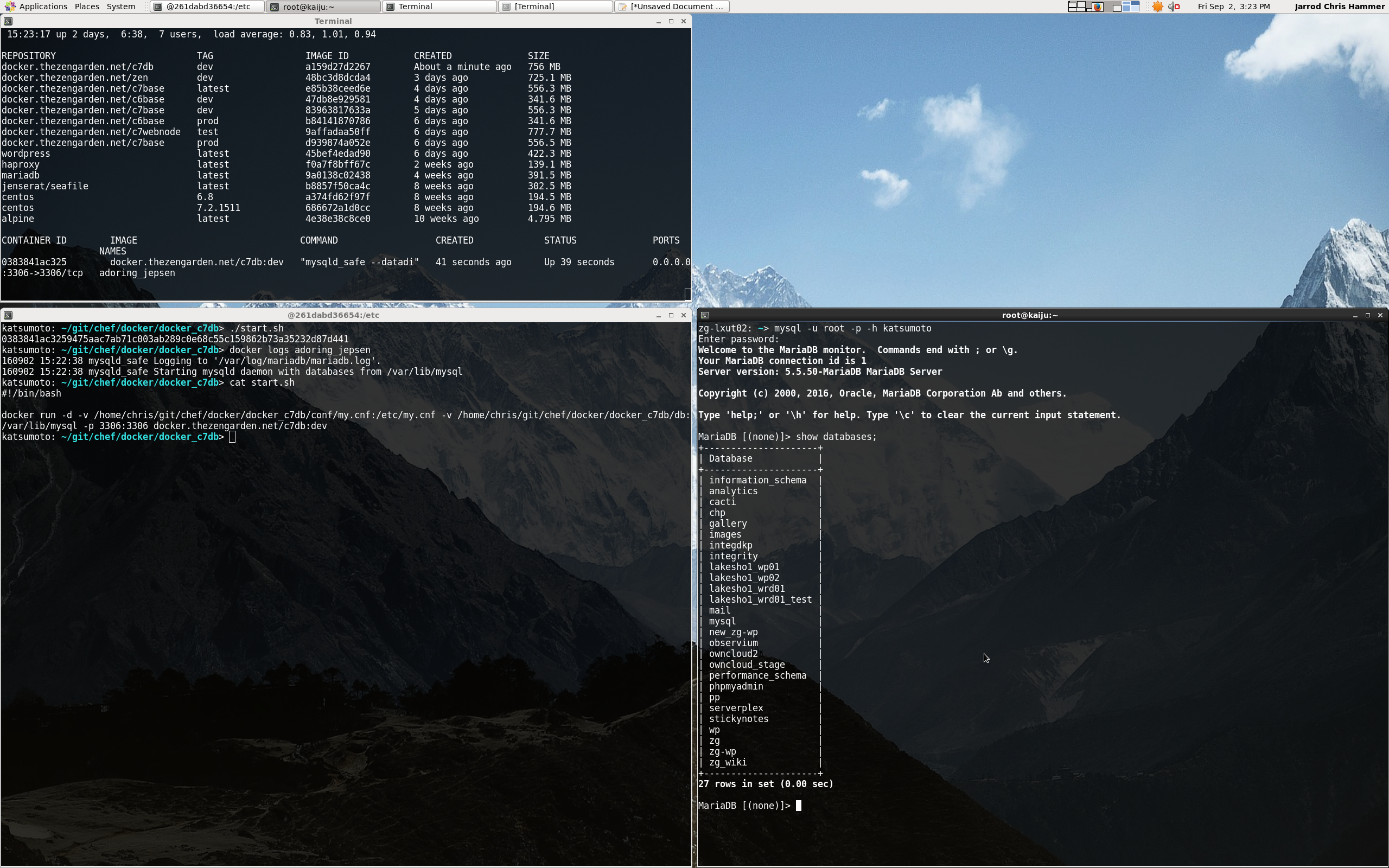Image resolution: width=1389 pixels, height=868 pixels.
Task: Click the 'docker logs adoring_jepsen' command
Action: pyautogui.click(x=300, y=350)
